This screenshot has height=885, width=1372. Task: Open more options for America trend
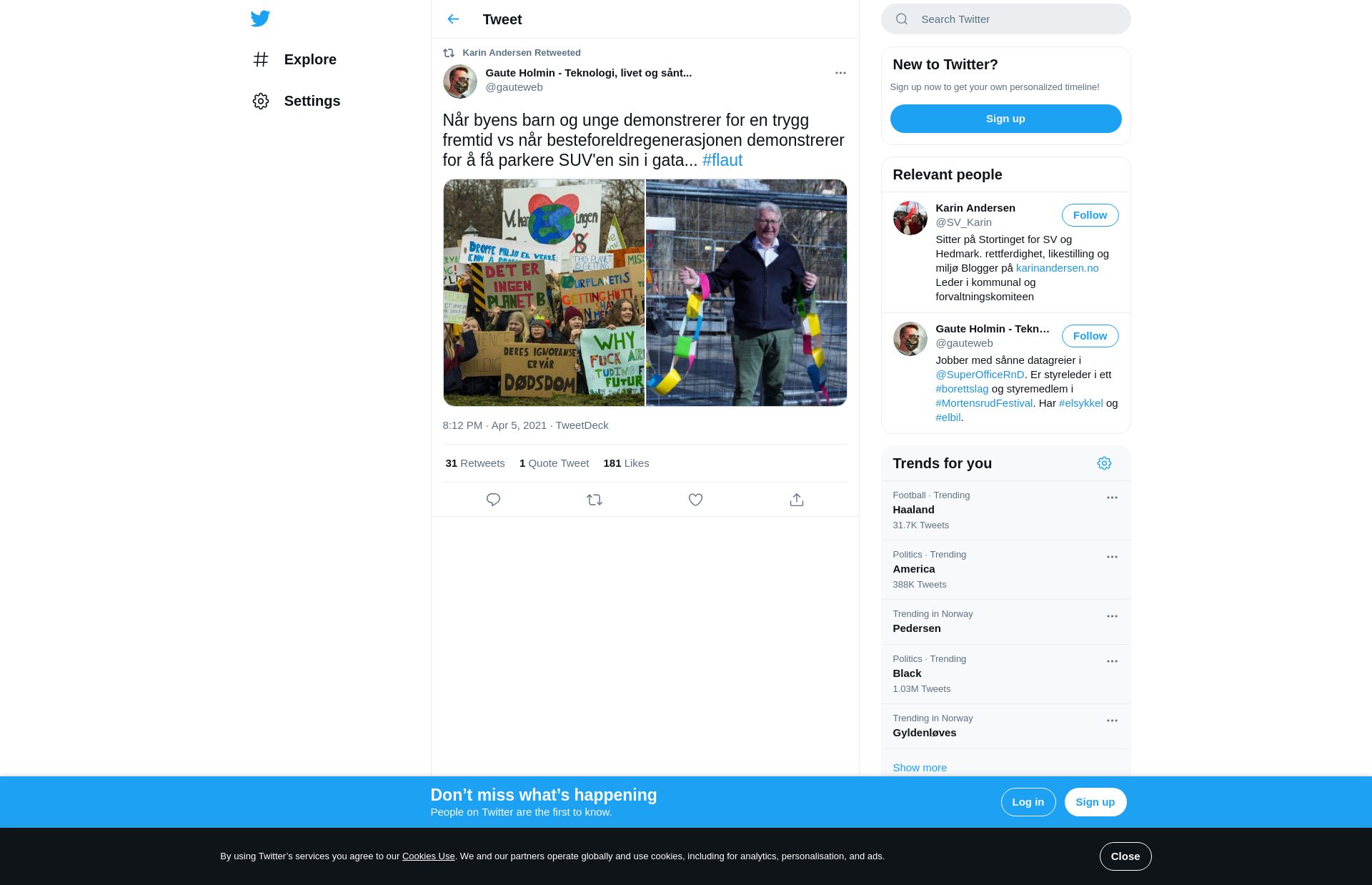(1112, 557)
